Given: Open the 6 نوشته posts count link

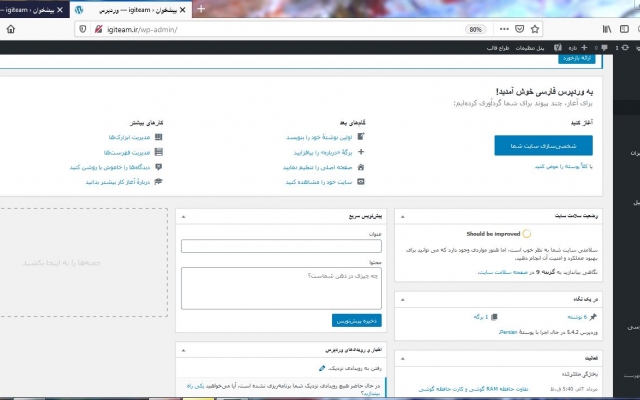Looking at the screenshot, I should coord(577,317).
